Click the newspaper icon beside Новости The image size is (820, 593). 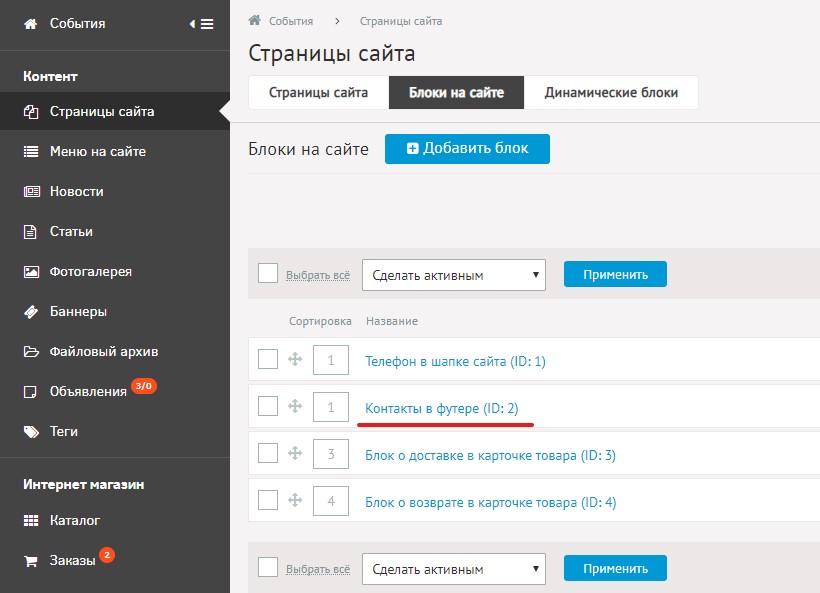[x=31, y=191]
